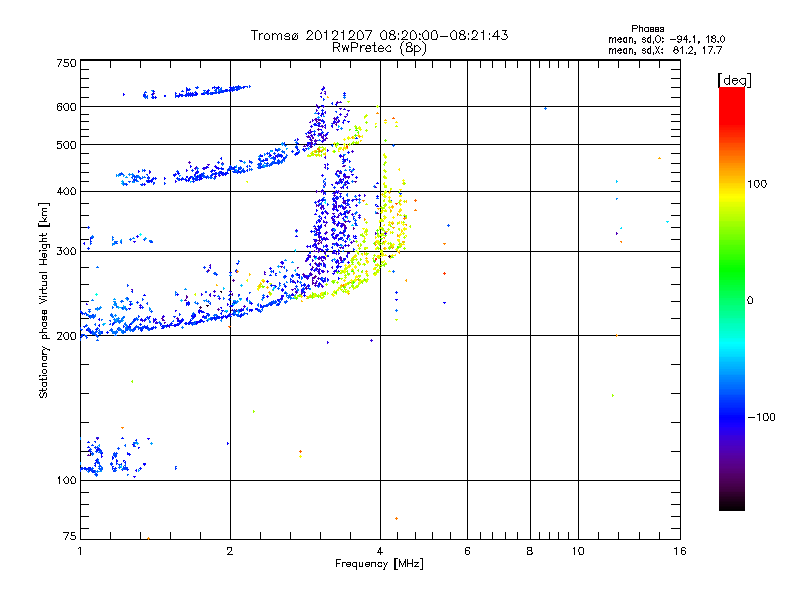Image resolution: width=800 pixels, height=600 pixels.
Task: Click the '[deg]' colorbar unit label
Action: point(734,80)
